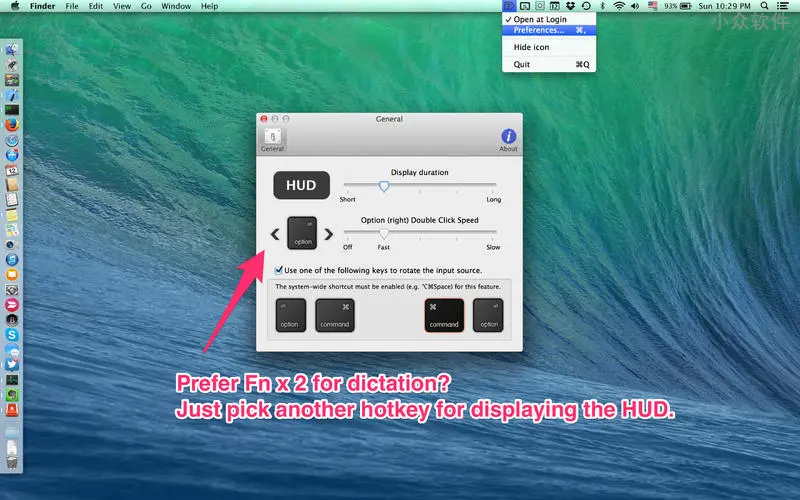Choose Hide icon menu item
The height and width of the screenshot is (500, 800).
[549, 47]
